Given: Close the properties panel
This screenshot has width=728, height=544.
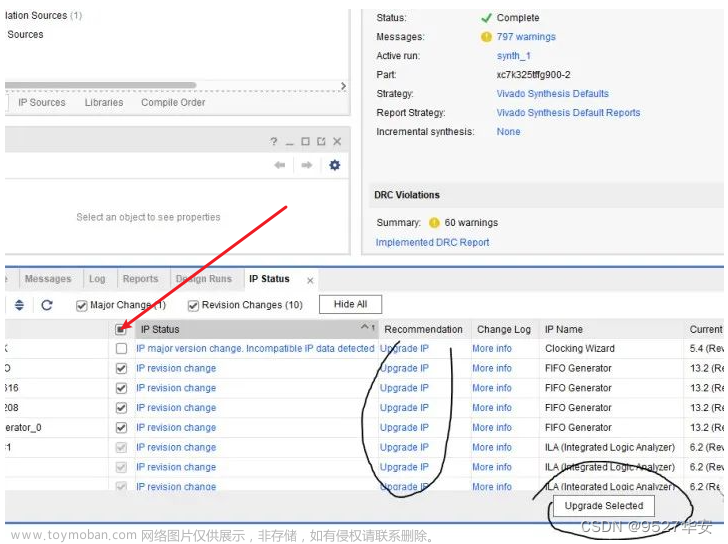Looking at the screenshot, I should click(x=337, y=141).
